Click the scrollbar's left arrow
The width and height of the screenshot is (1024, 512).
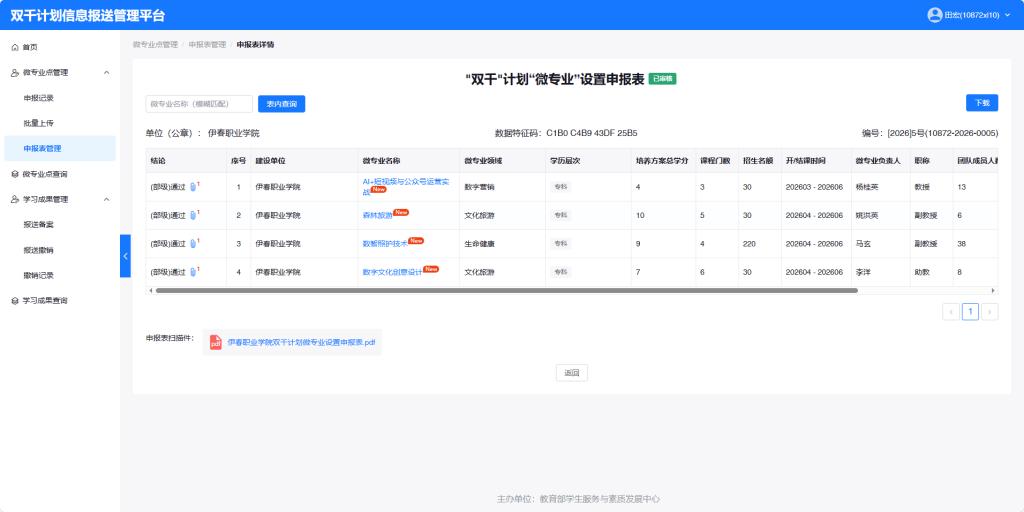151,291
